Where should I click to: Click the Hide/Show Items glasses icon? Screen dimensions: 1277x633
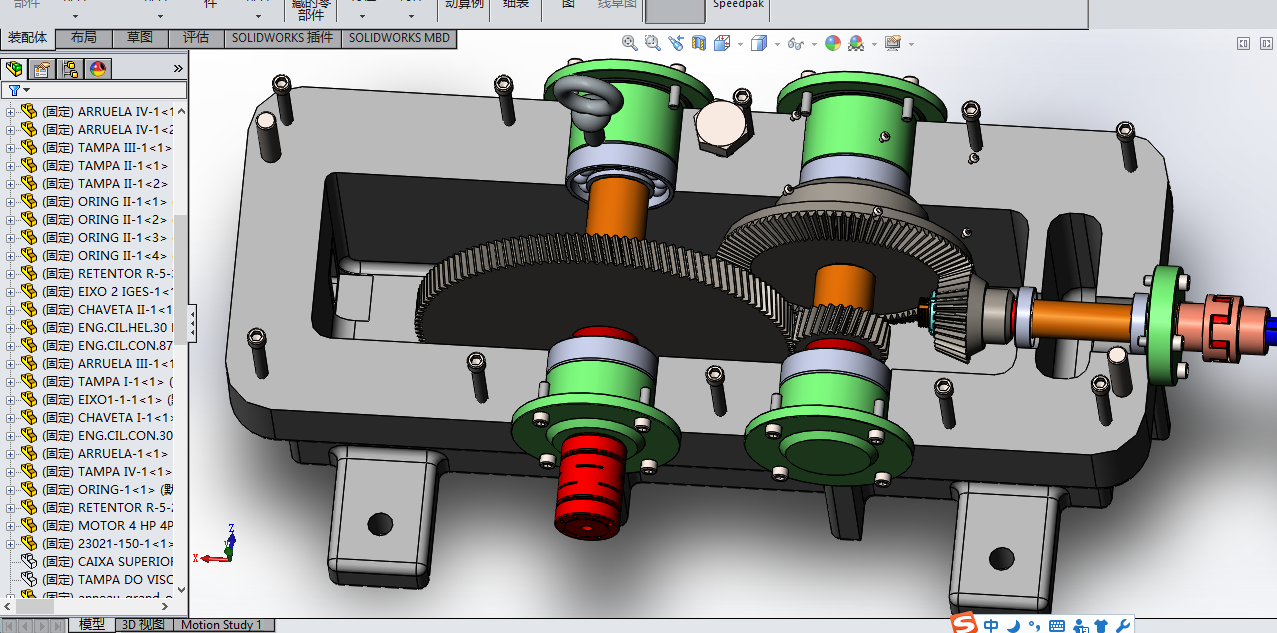(795, 43)
